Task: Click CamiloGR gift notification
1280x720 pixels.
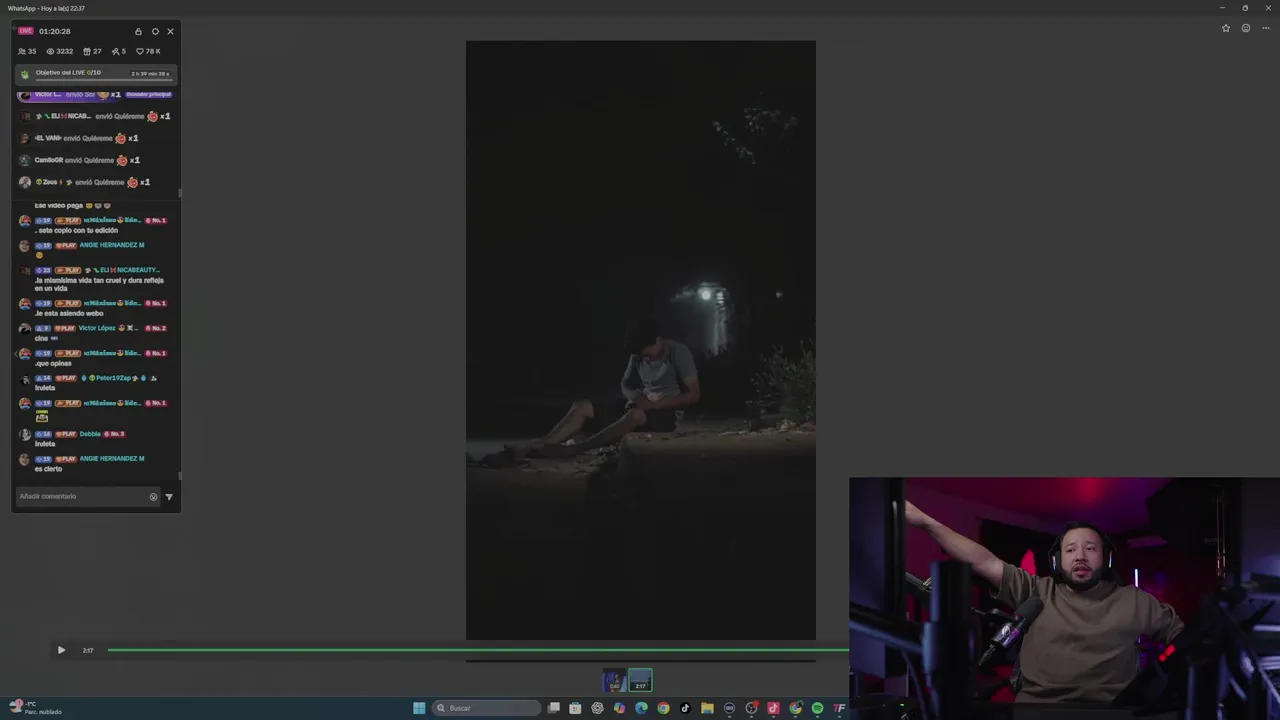Action: 80,160
